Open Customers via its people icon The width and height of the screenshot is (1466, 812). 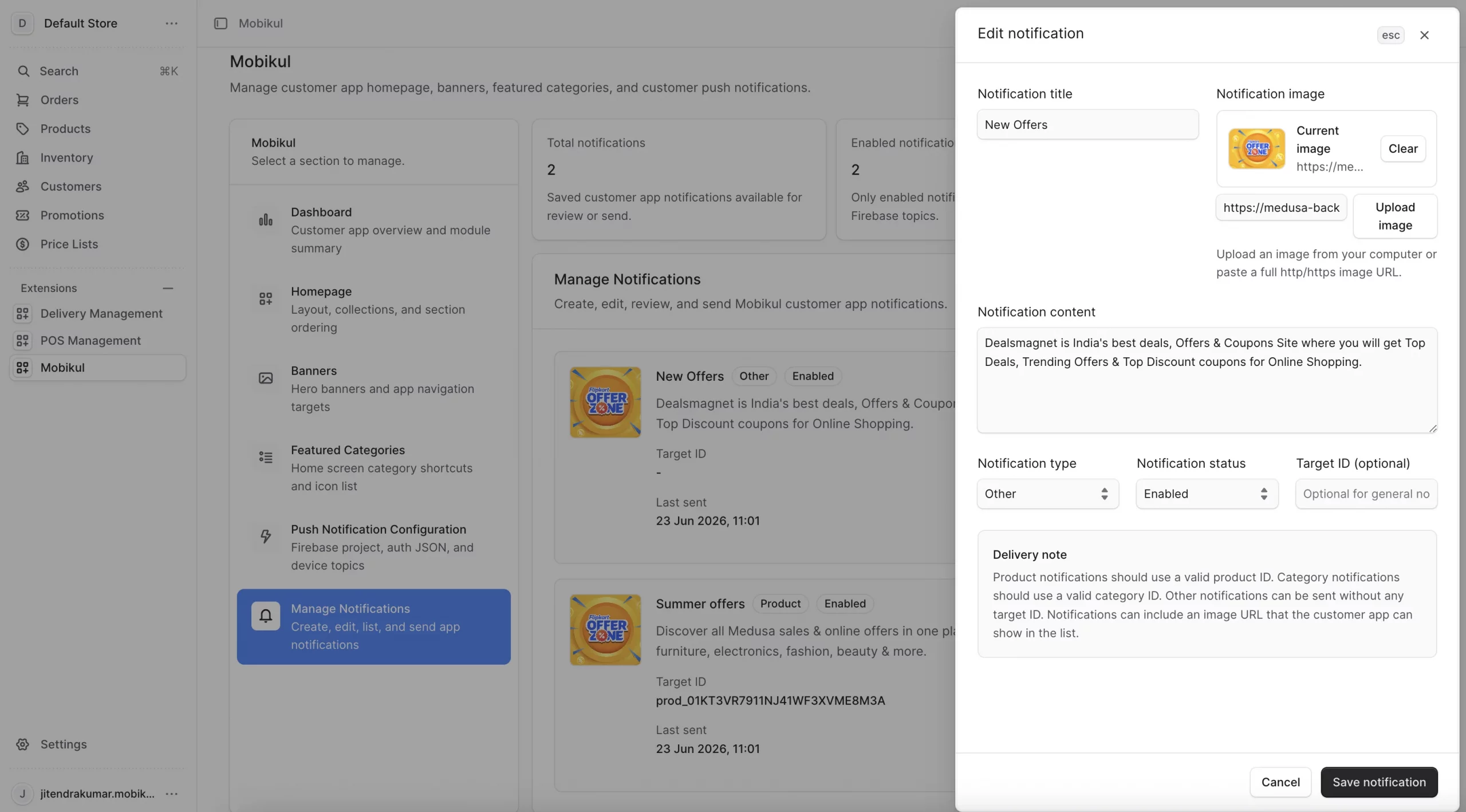click(x=23, y=186)
